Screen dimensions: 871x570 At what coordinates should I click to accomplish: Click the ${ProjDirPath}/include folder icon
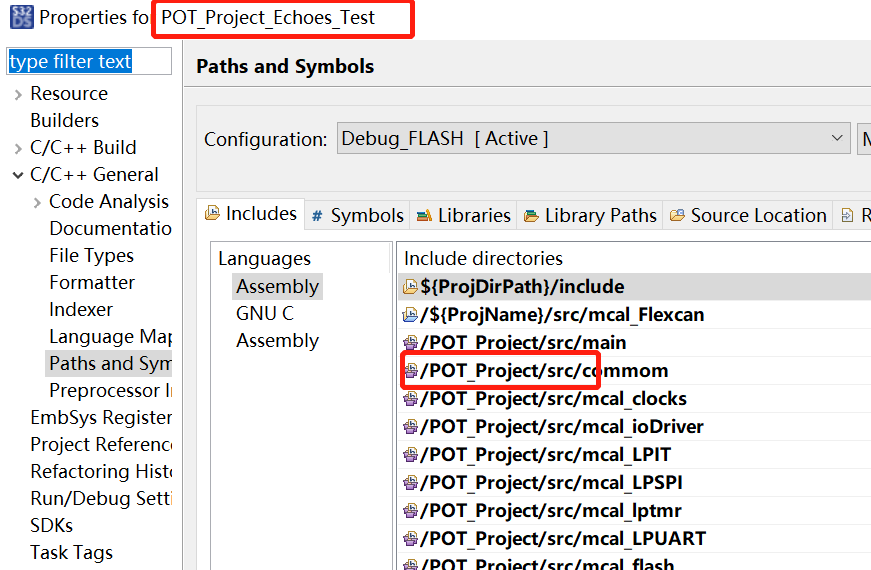coord(410,287)
